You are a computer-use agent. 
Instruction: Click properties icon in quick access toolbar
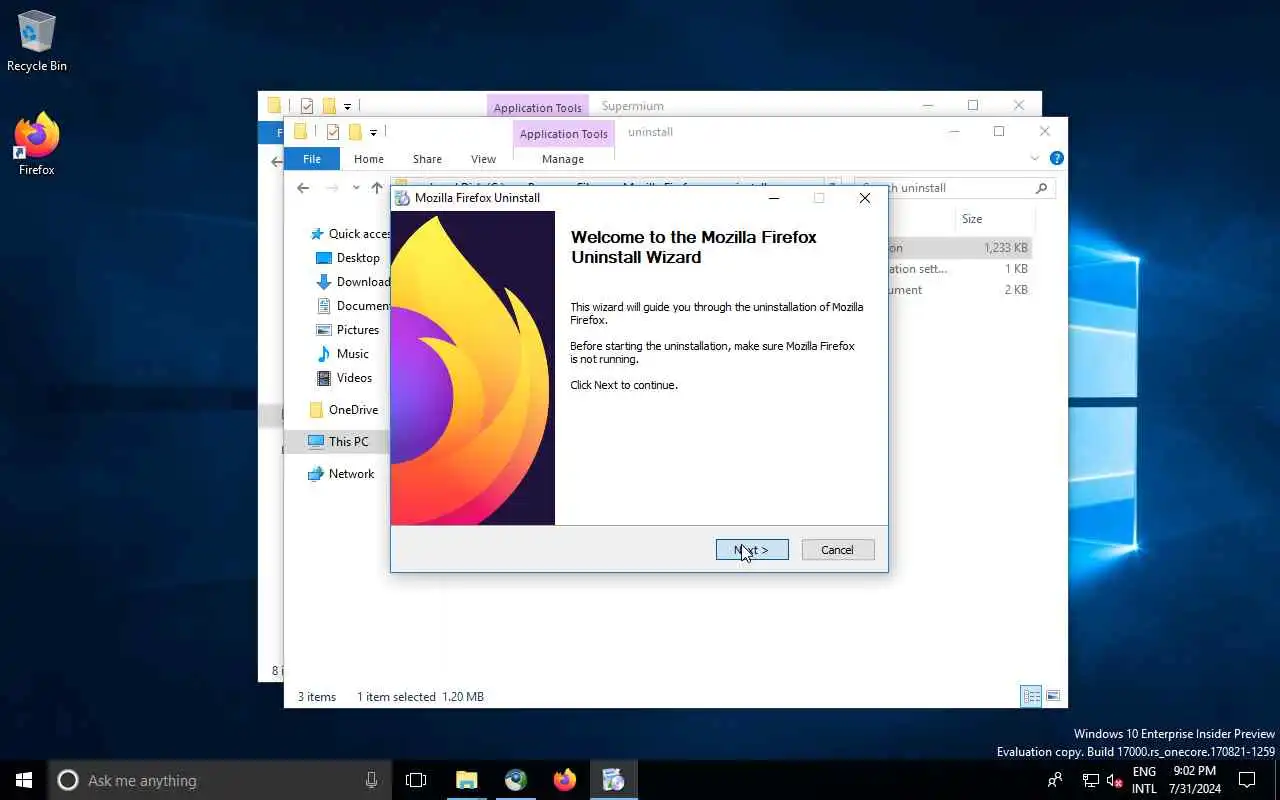332,132
